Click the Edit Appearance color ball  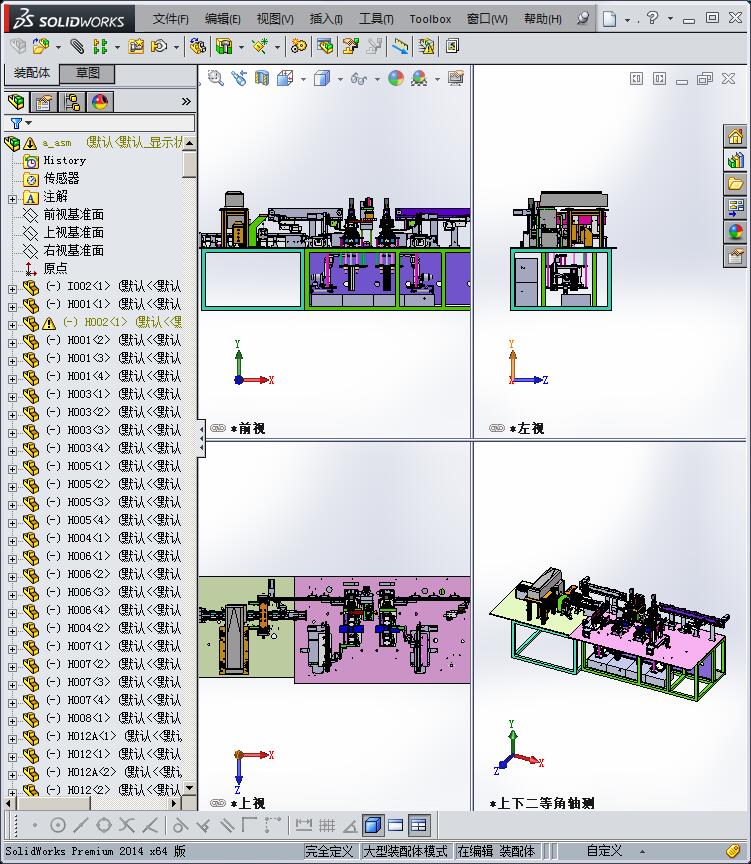tap(396, 78)
